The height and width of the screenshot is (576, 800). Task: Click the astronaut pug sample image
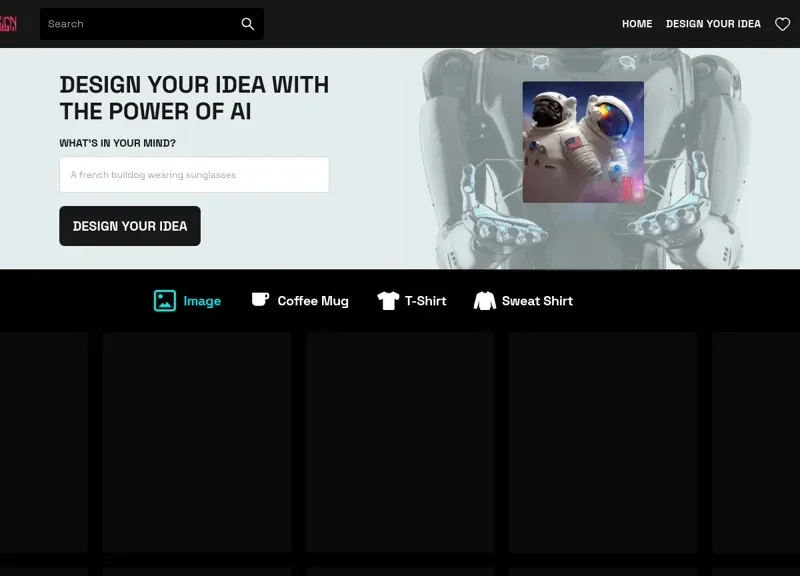pyautogui.click(x=583, y=142)
